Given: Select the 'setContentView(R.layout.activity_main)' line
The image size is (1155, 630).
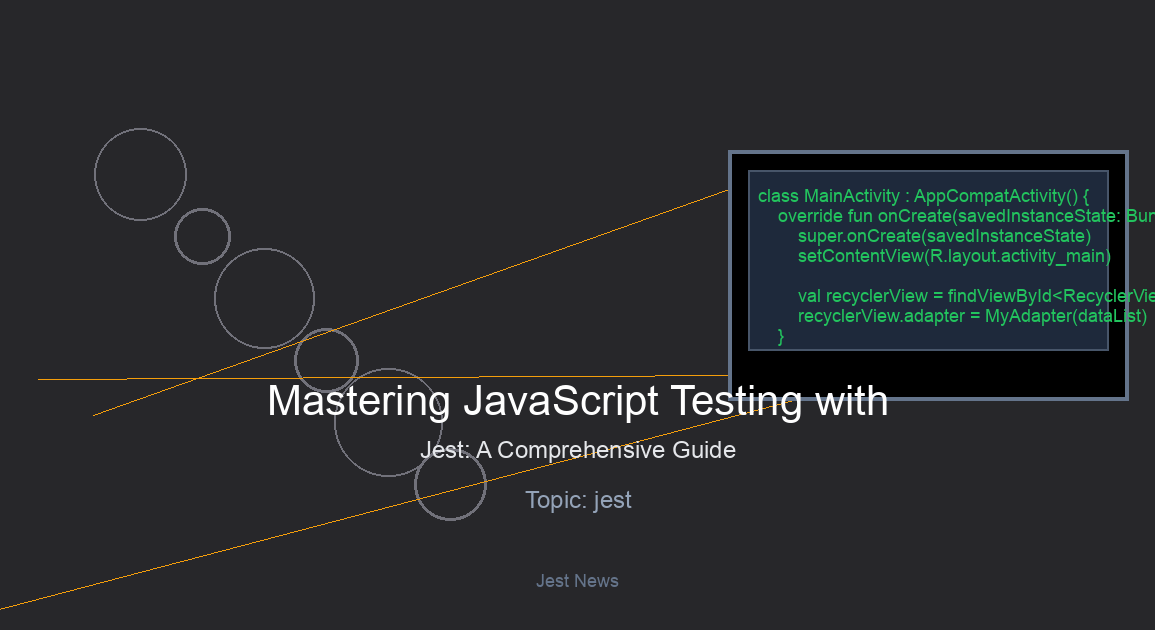Looking at the screenshot, I should (x=953, y=256).
